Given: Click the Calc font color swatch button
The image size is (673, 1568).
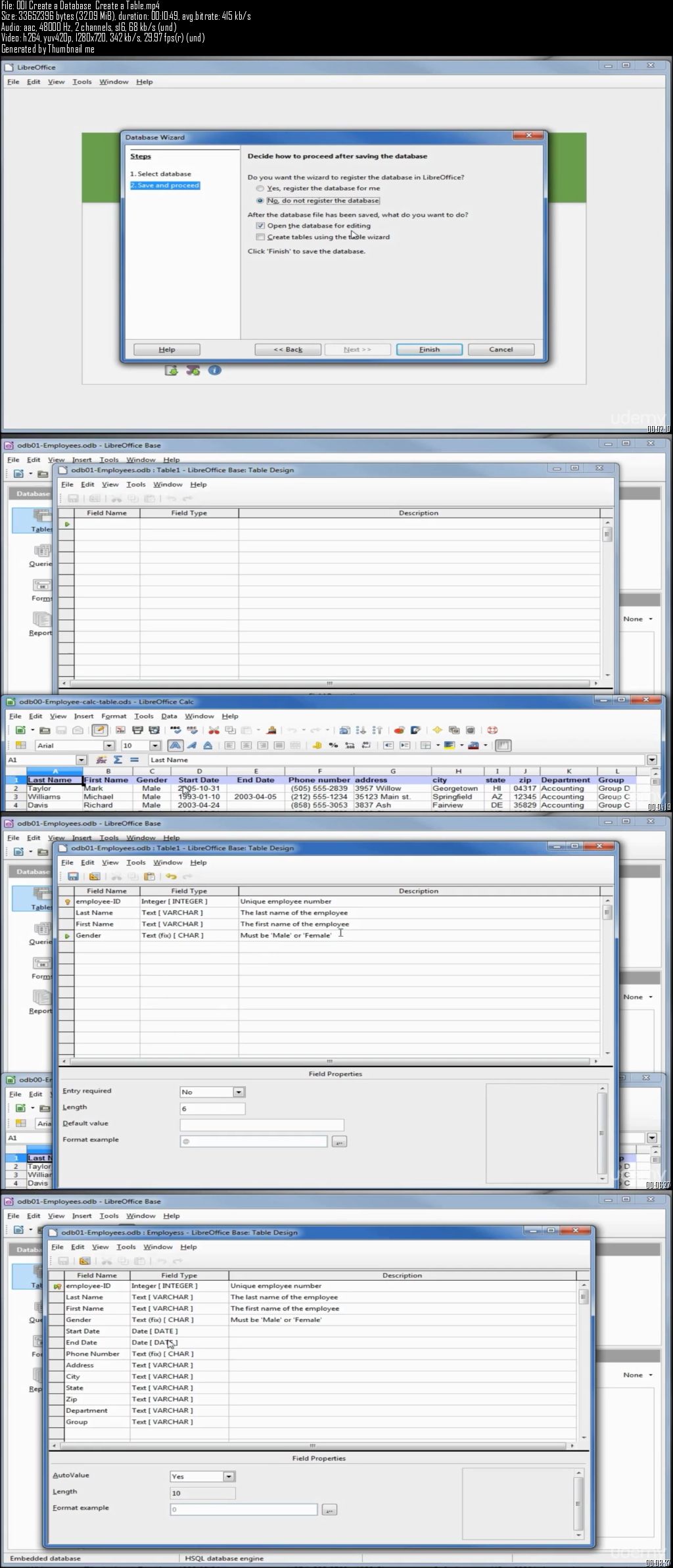Looking at the screenshot, I should [x=474, y=746].
